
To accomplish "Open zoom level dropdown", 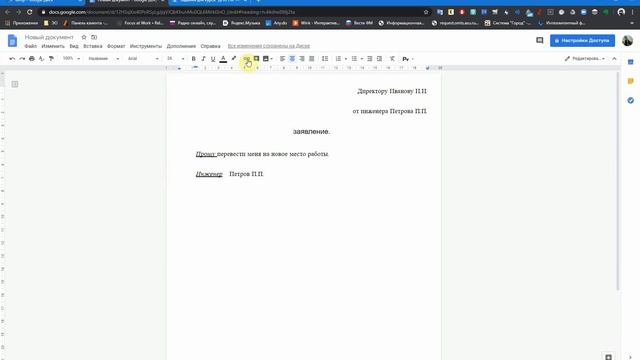I will 71,59.
